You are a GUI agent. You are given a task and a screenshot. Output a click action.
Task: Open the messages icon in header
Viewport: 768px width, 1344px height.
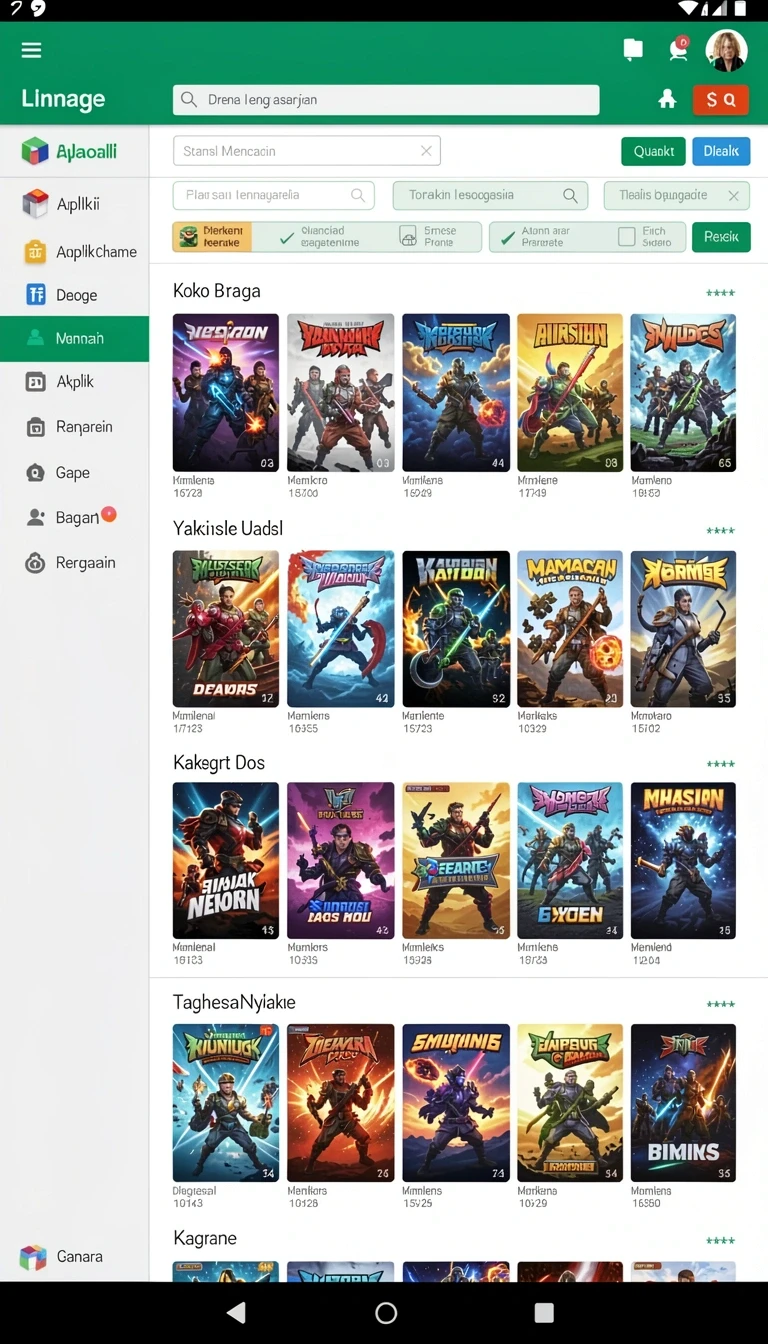click(632, 49)
